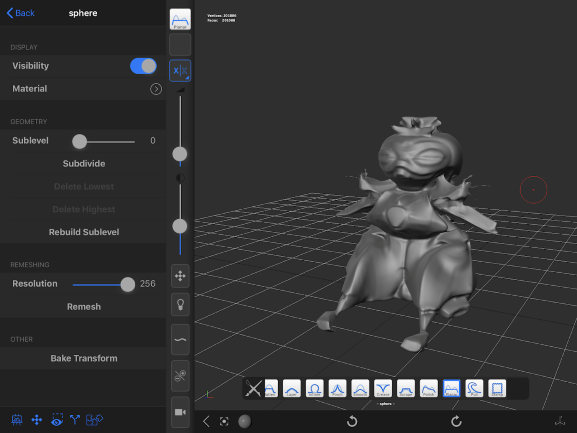Open the shapes primitives tab icon
Image resolution: width=577 pixels, height=433 pixels.
coord(94,420)
